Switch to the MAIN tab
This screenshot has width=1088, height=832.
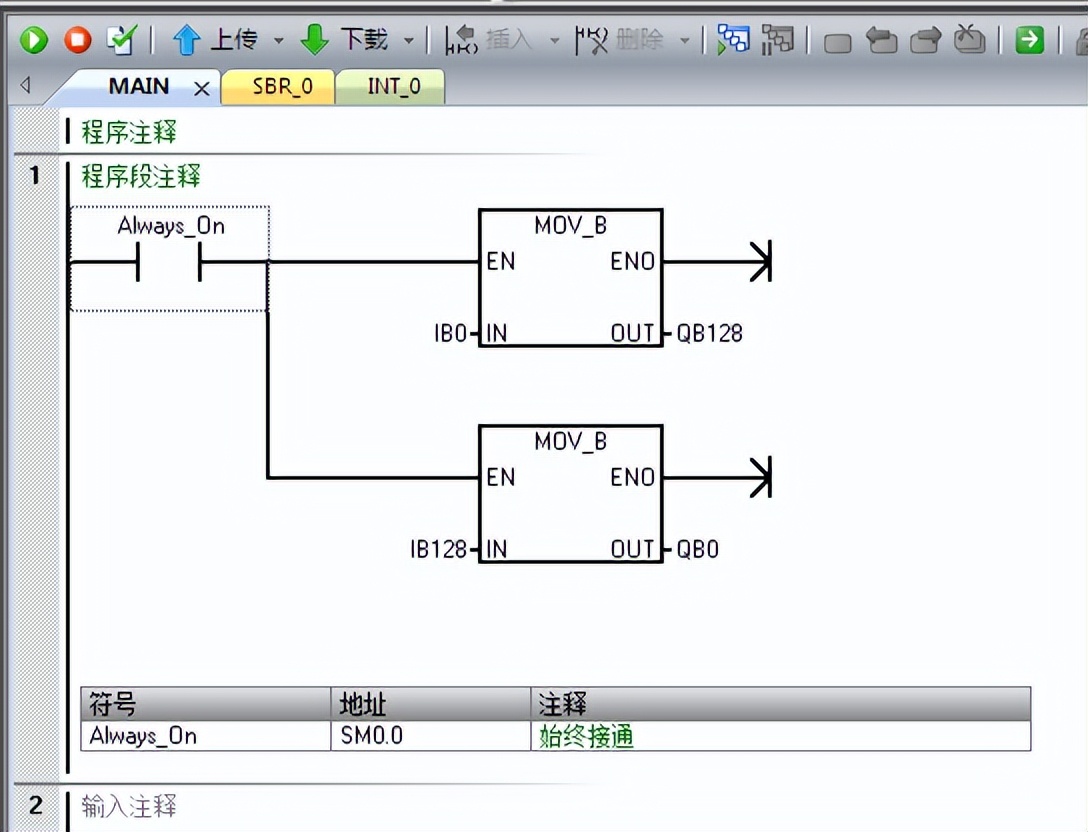139,87
